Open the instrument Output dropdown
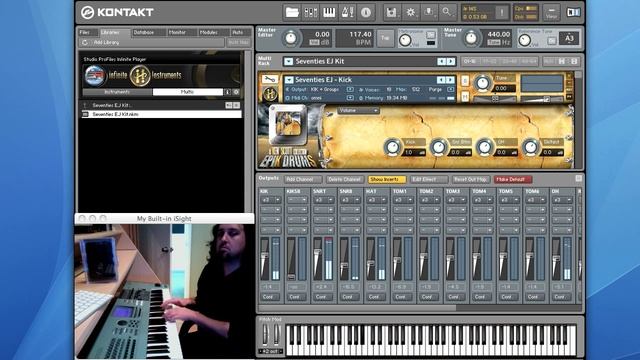 350,89
